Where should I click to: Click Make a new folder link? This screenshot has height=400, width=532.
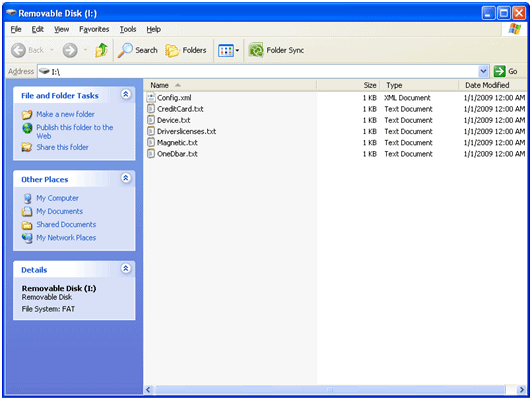coord(65,114)
